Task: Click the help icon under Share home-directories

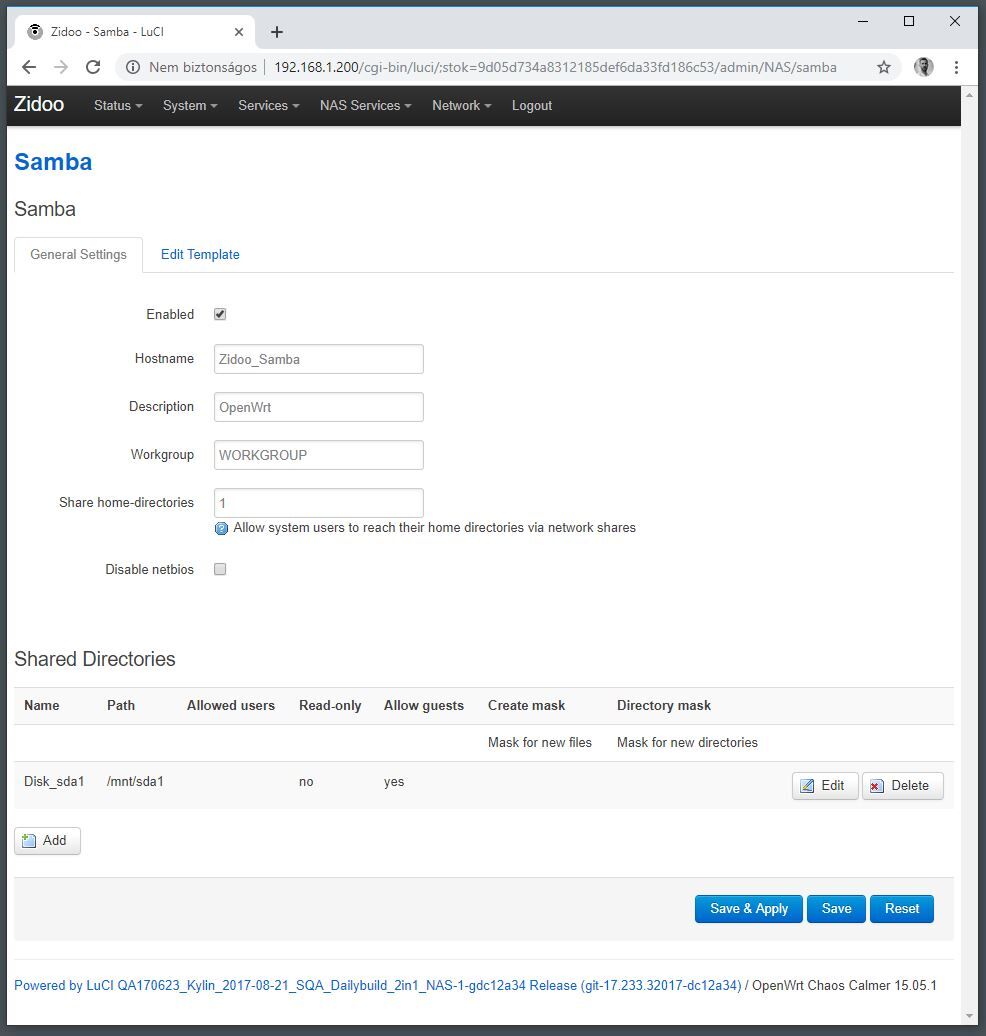Action: [x=221, y=529]
